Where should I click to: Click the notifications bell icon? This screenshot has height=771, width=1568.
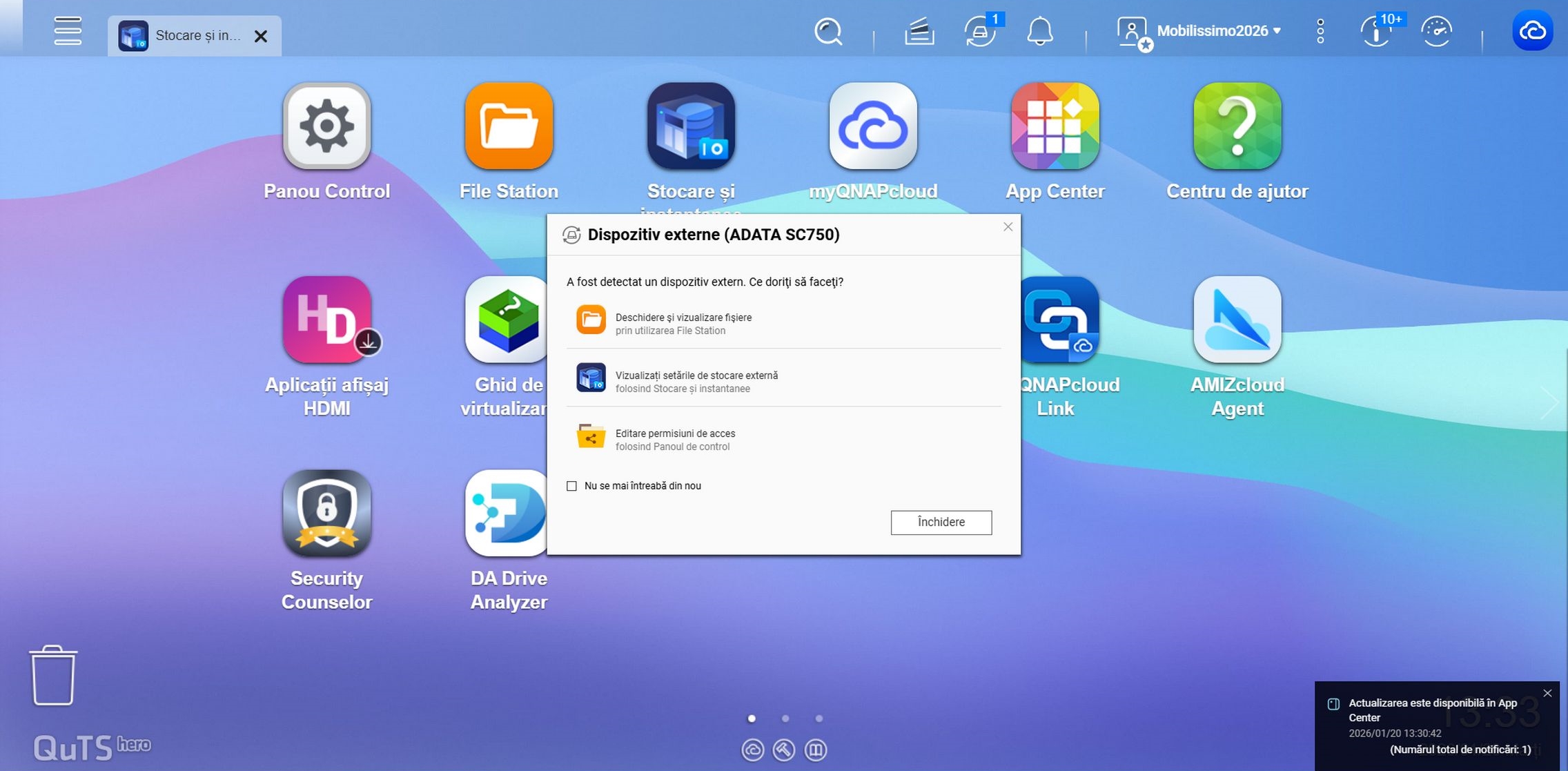(x=1039, y=32)
